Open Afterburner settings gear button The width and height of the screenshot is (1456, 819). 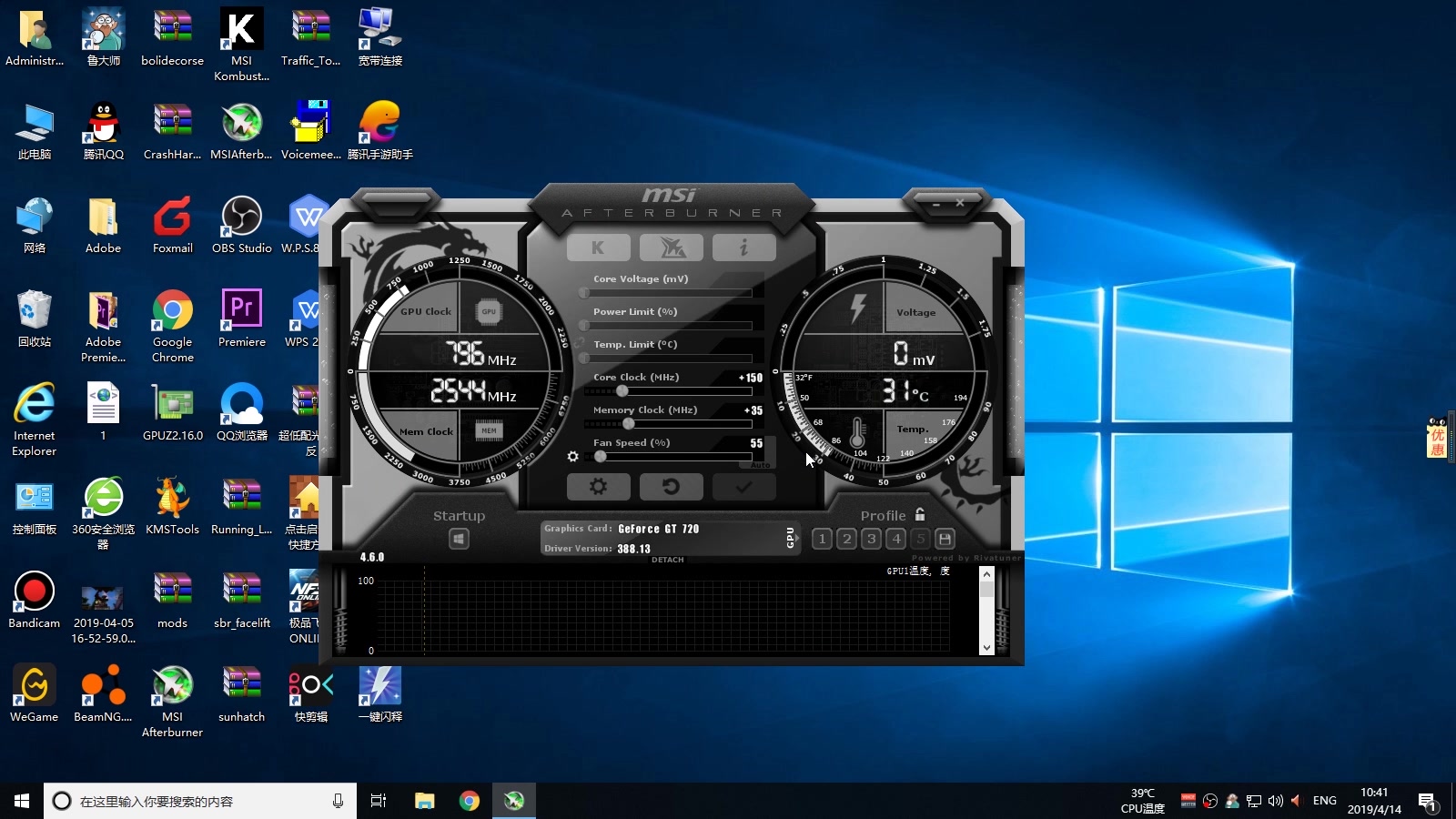tap(598, 487)
